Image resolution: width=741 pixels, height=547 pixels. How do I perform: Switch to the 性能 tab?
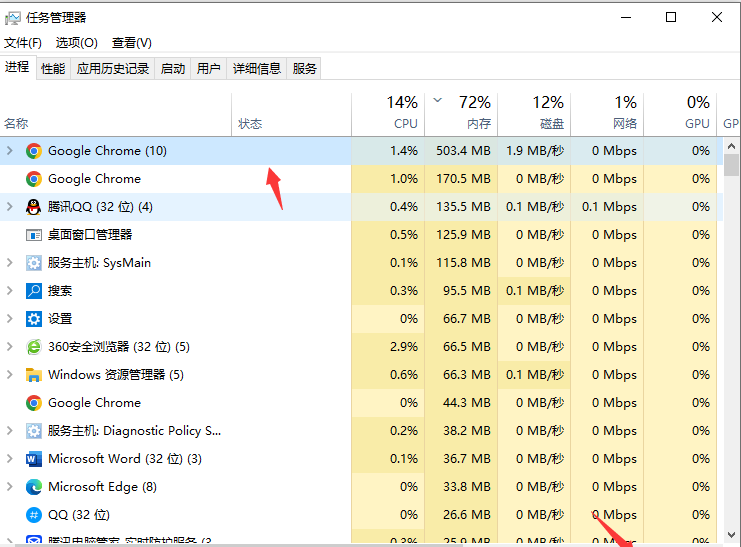pyautogui.click(x=53, y=69)
